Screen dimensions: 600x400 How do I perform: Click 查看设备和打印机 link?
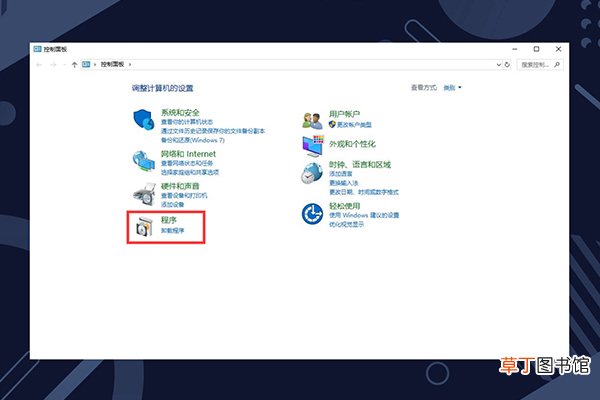pos(184,195)
